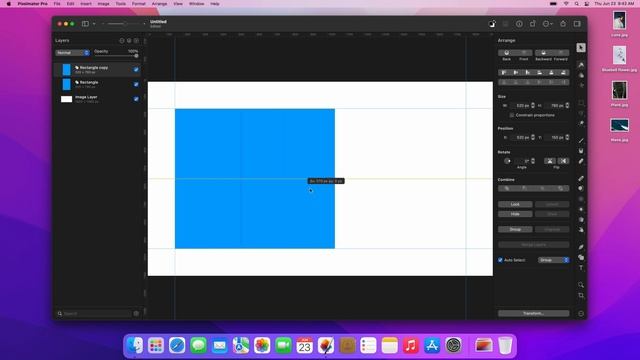
Task: Select the Pen tool icon
Action: (x=581, y=247)
